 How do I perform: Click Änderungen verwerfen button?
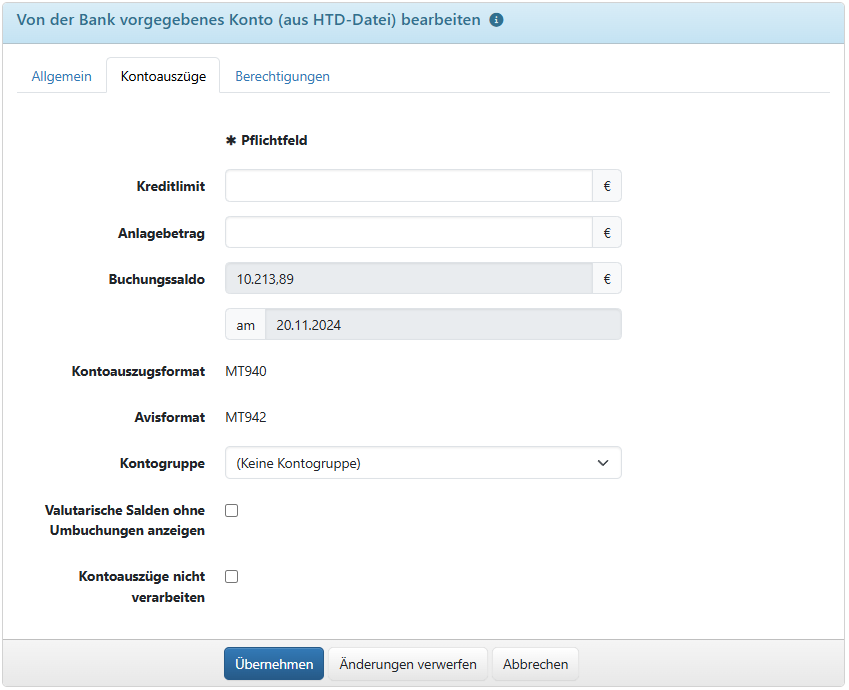click(408, 664)
